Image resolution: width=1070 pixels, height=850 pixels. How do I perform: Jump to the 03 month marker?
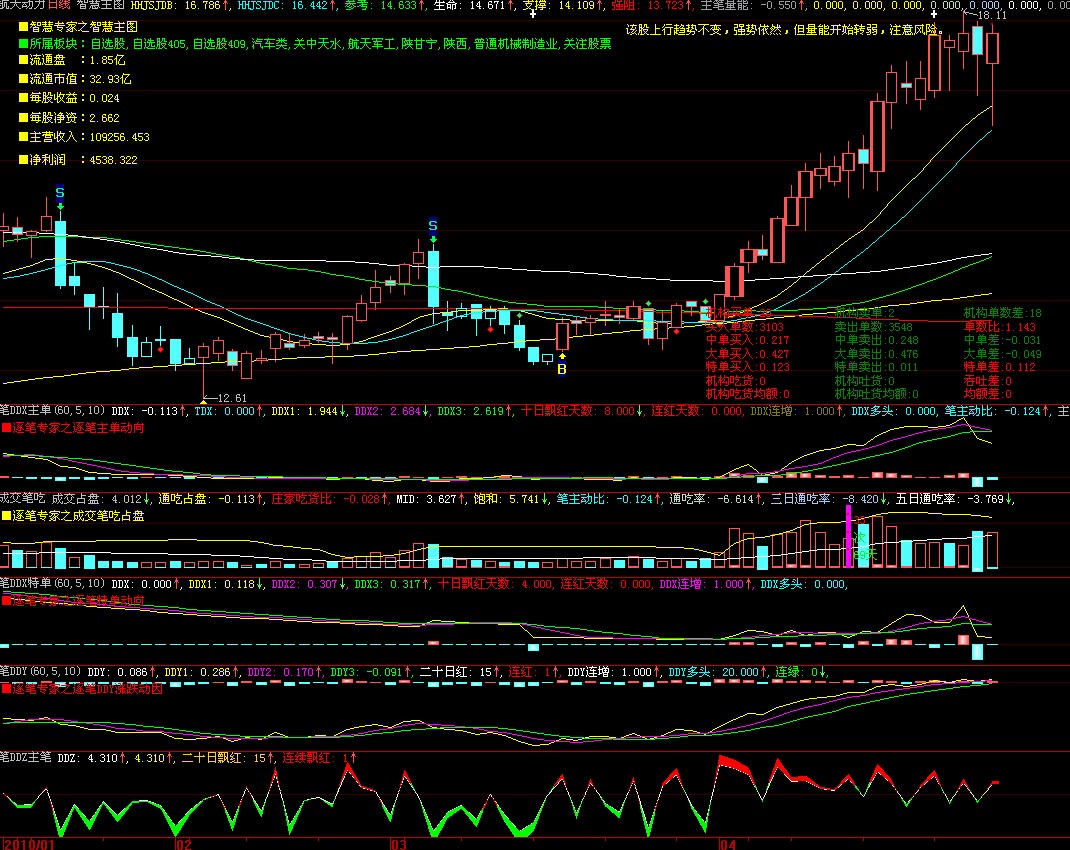[399, 845]
